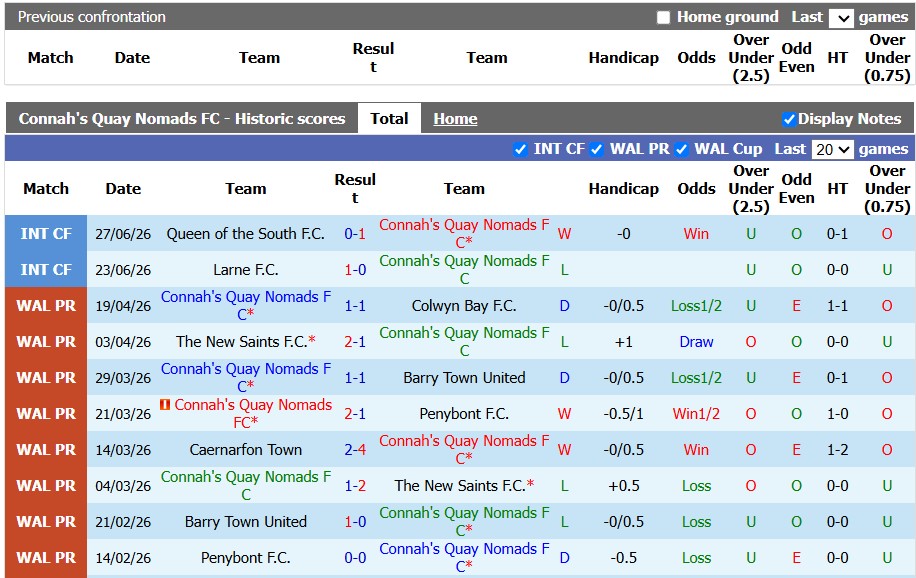The width and height of the screenshot is (916, 578).
Task: Open Connah's Quay Nomads away team on 14/03/26
Action: (x=464, y=449)
